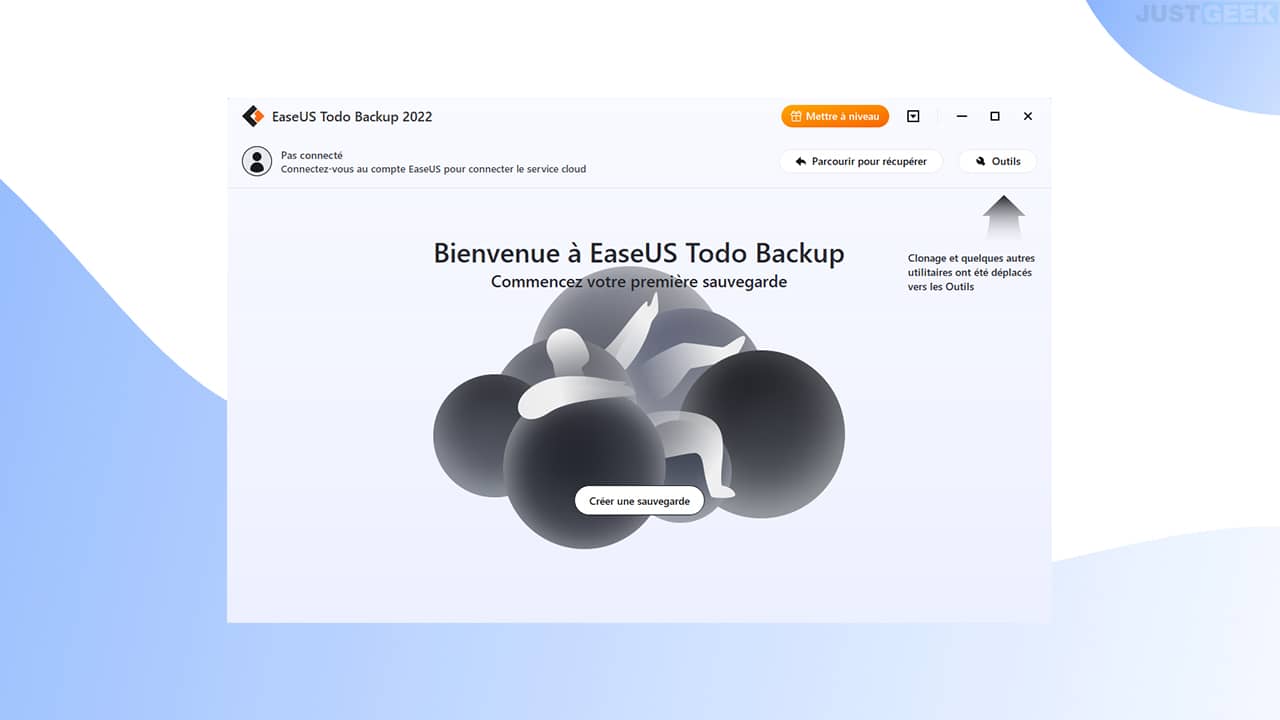Image resolution: width=1280 pixels, height=720 pixels.
Task: Click the EaseUS logo icon
Action: click(253, 116)
